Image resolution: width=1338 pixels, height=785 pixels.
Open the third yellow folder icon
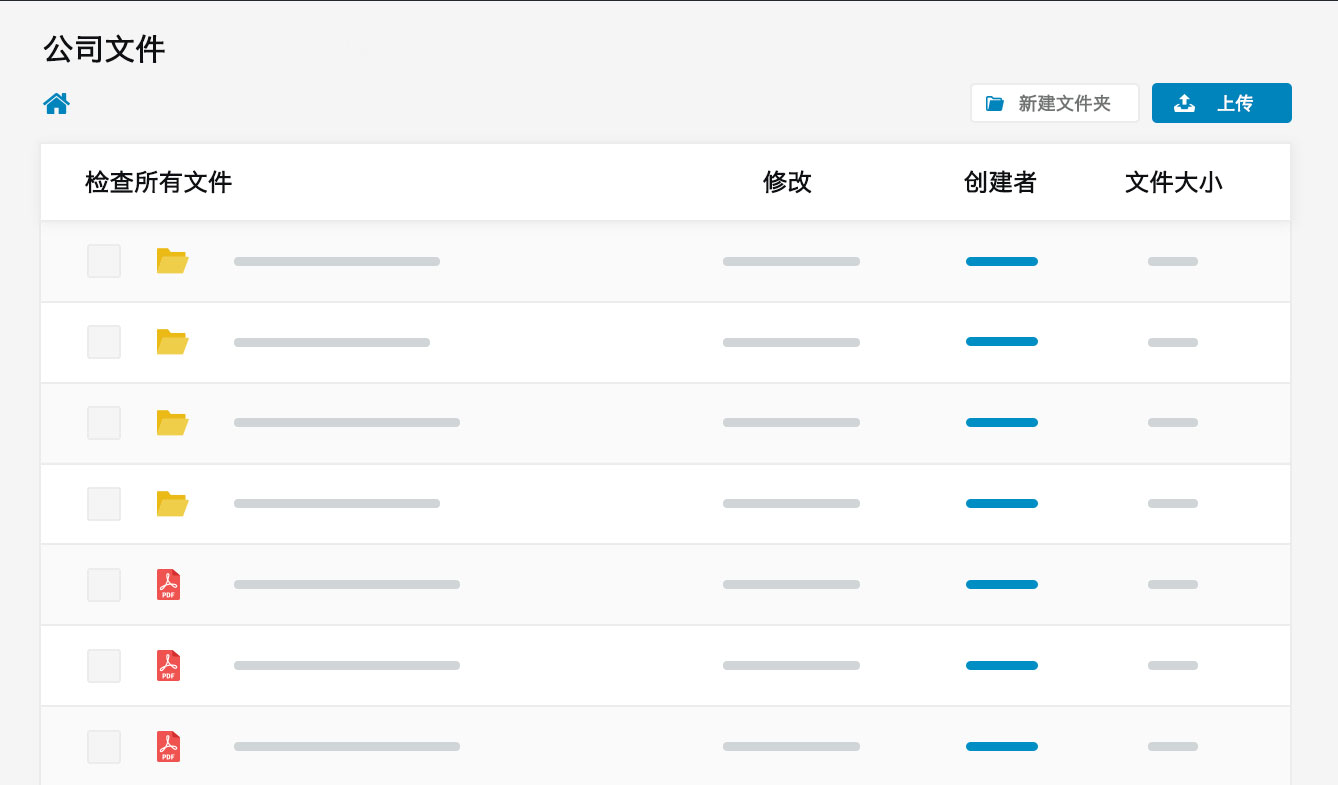(x=172, y=423)
